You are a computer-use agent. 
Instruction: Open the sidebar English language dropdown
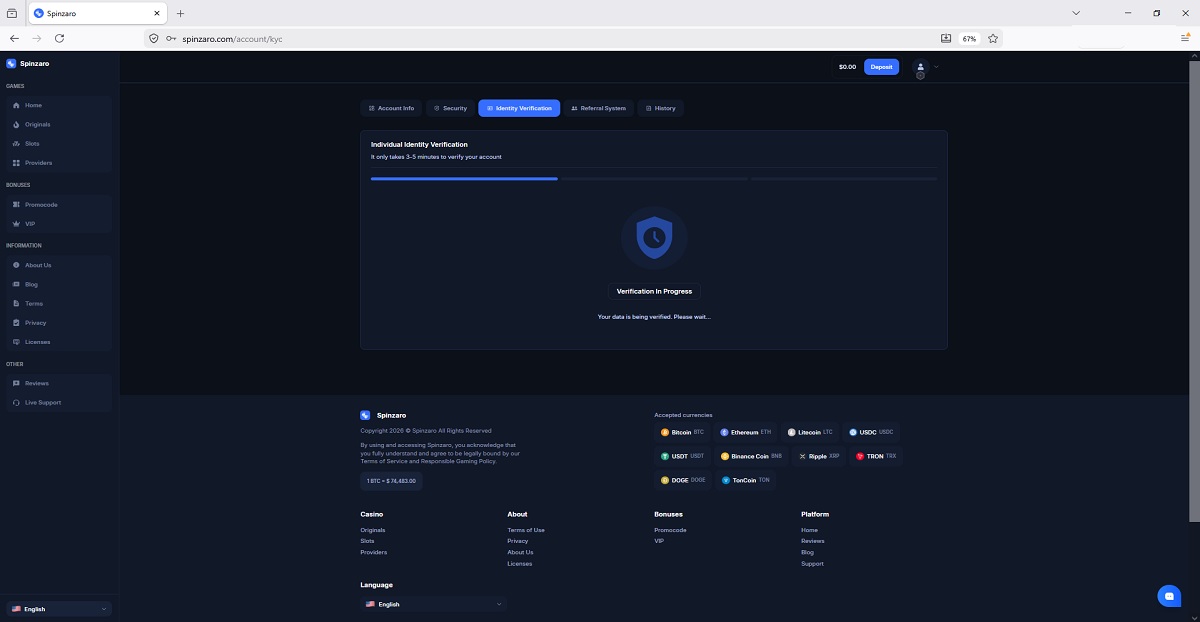(x=59, y=608)
